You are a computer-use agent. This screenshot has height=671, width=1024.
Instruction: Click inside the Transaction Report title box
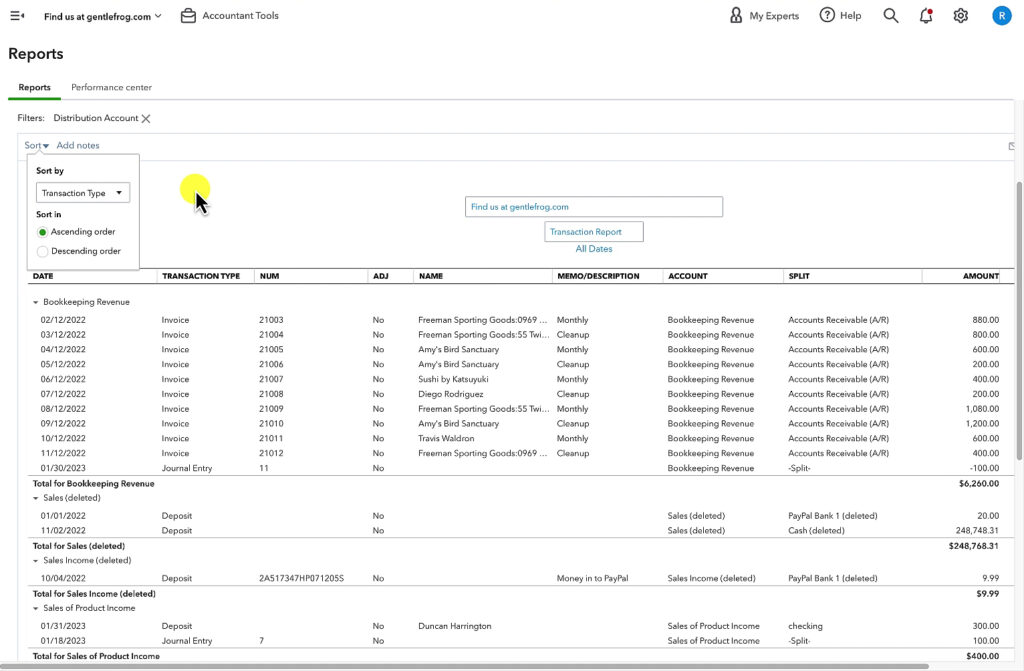pyautogui.click(x=593, y=230)
